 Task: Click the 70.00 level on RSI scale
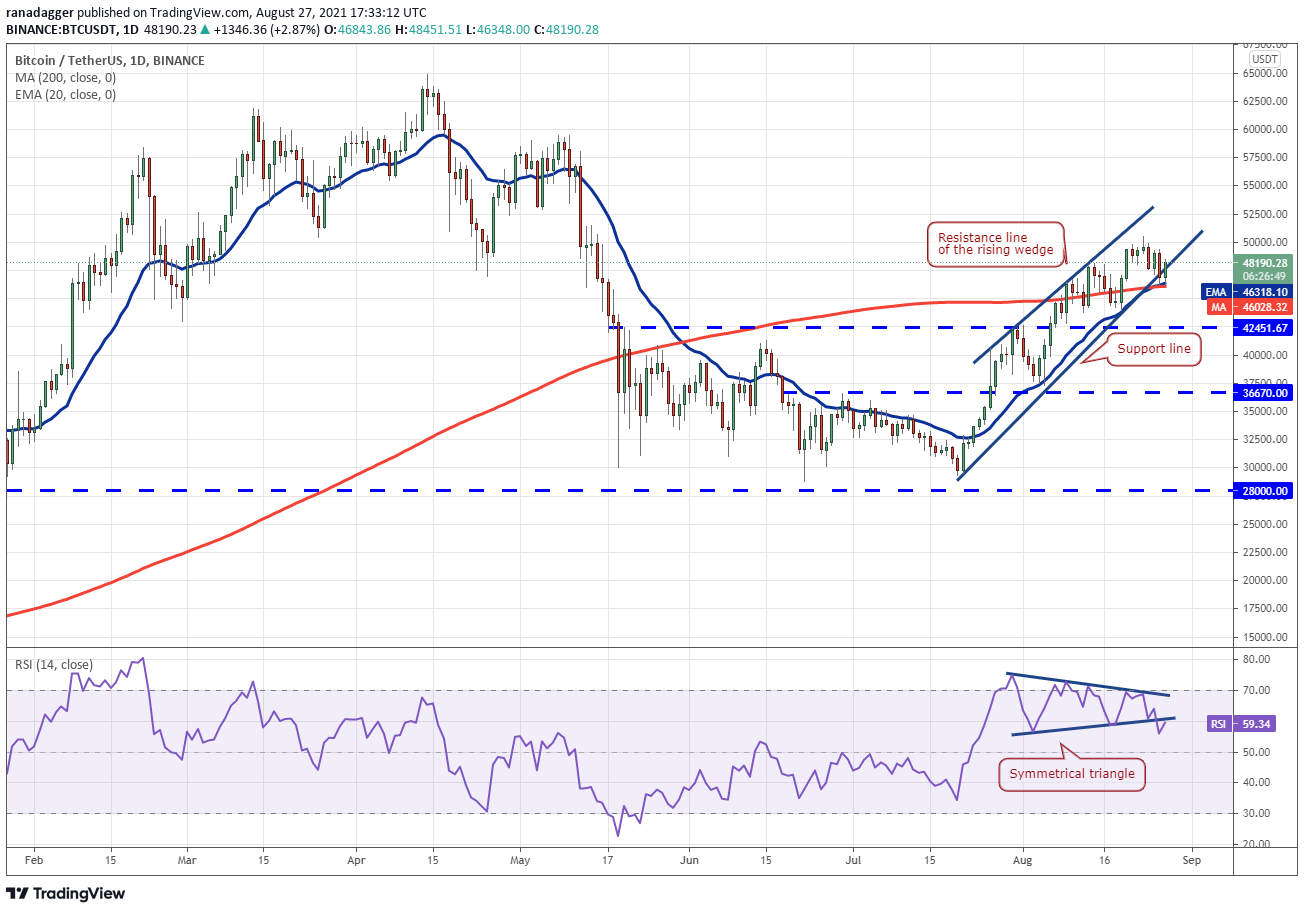point(1257,690)
